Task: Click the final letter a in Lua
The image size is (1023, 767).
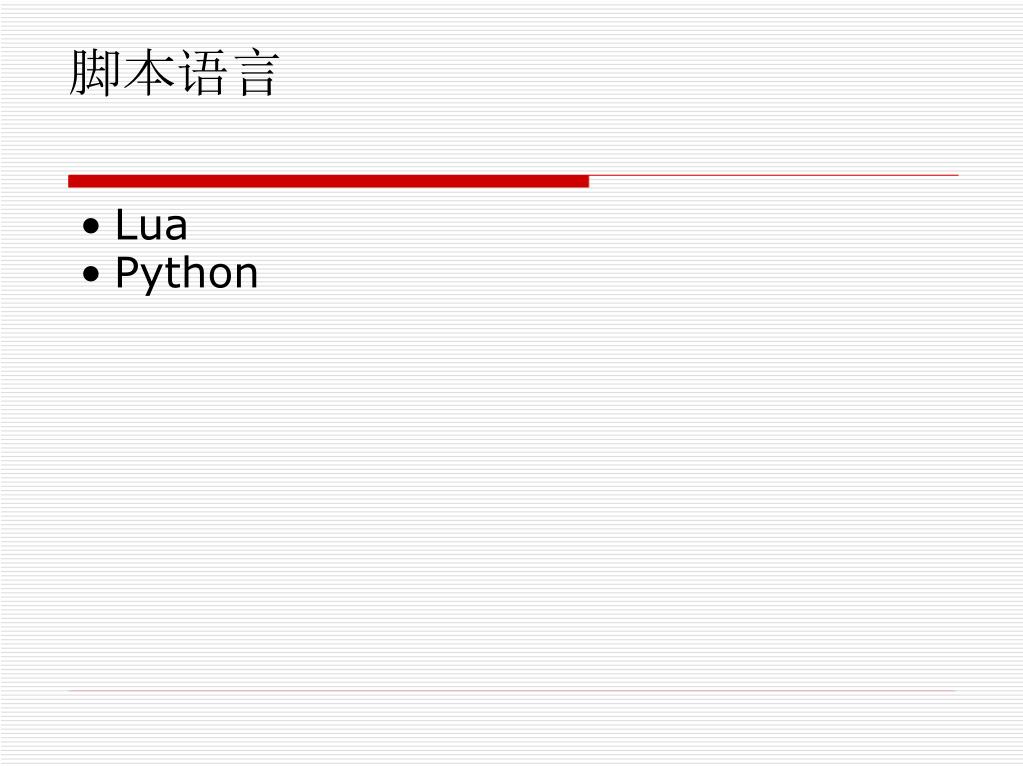Action: coord(176,229)
